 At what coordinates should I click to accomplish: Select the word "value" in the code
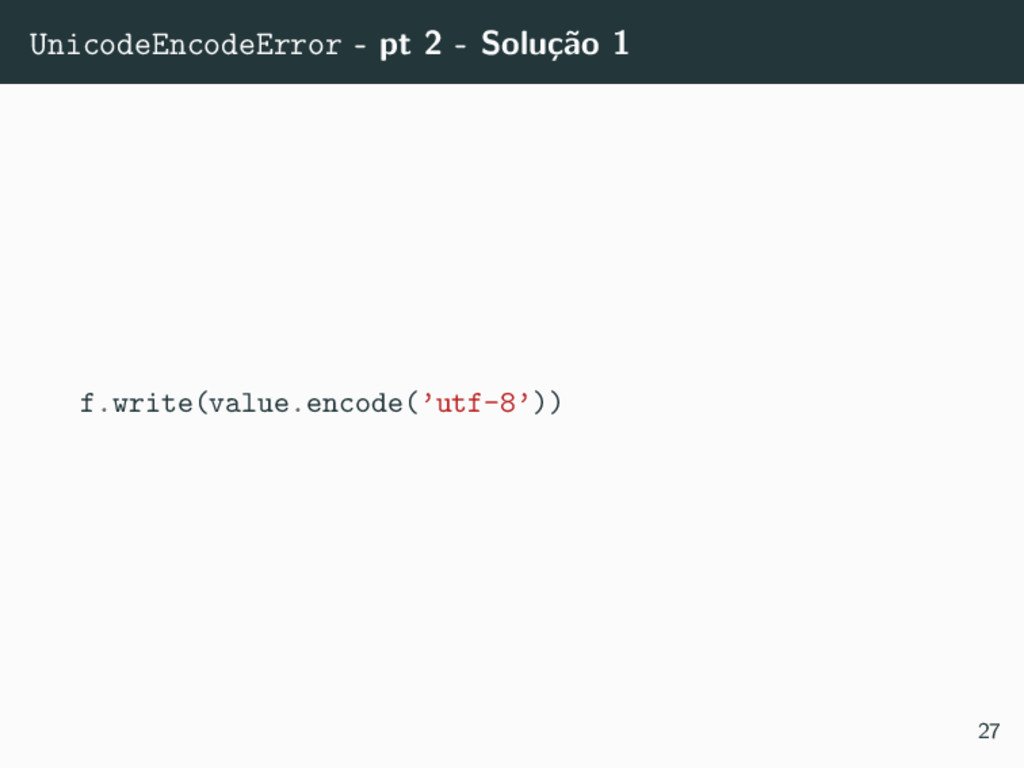pyautogui.click(x=249, y=403)
